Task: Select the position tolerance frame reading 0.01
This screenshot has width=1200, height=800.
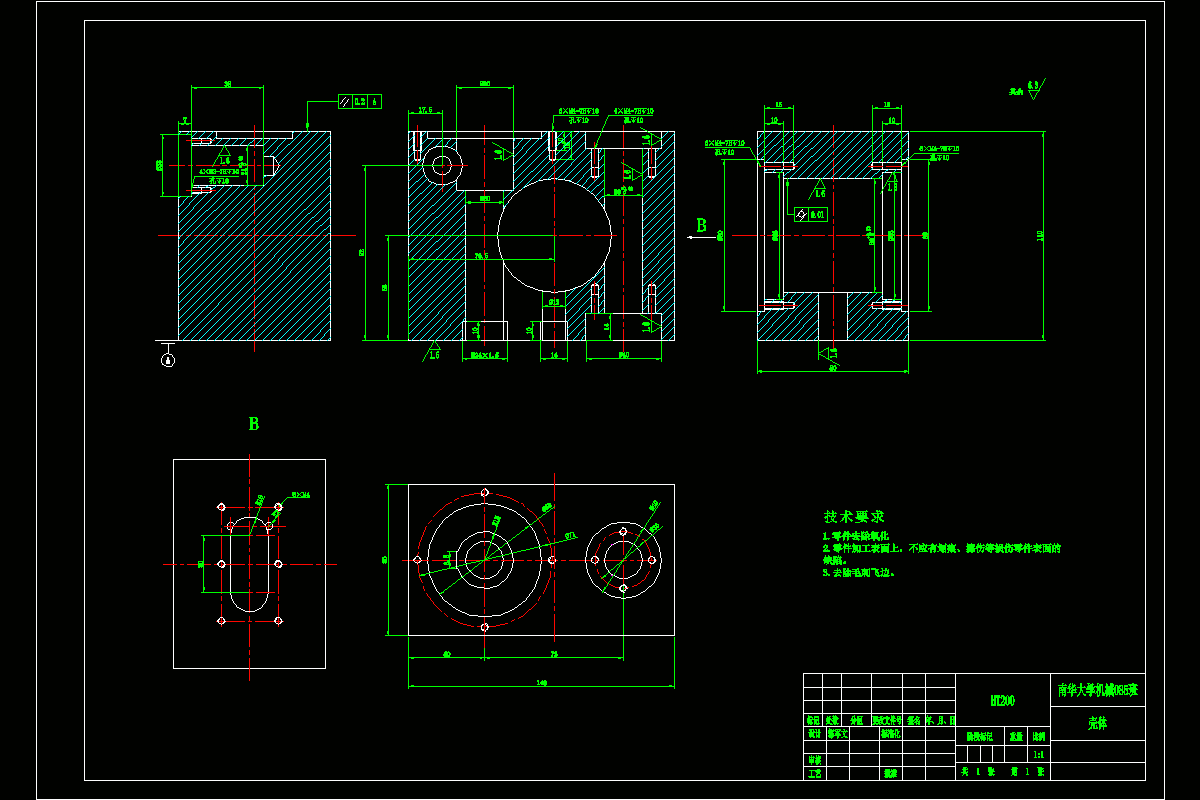Action: (x=810, y=214)
